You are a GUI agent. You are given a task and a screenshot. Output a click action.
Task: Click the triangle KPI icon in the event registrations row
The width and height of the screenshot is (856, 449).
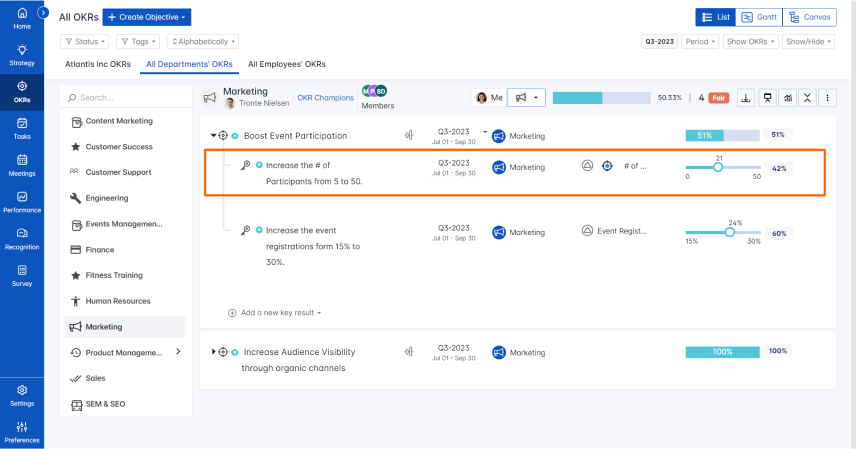tap(587, 231)
